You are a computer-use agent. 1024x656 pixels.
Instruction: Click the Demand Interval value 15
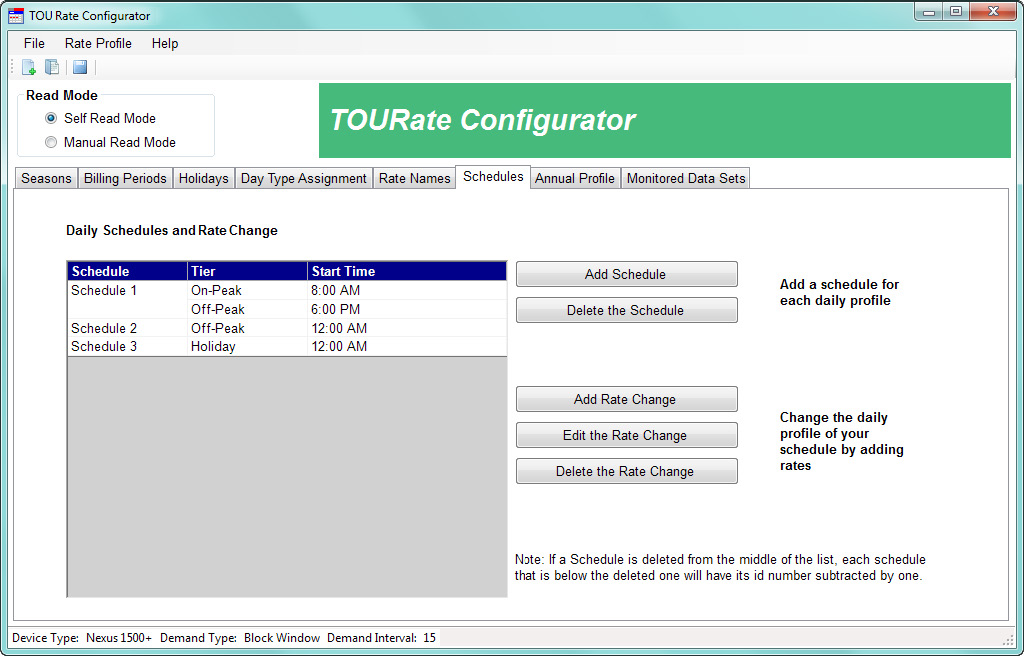429,638
